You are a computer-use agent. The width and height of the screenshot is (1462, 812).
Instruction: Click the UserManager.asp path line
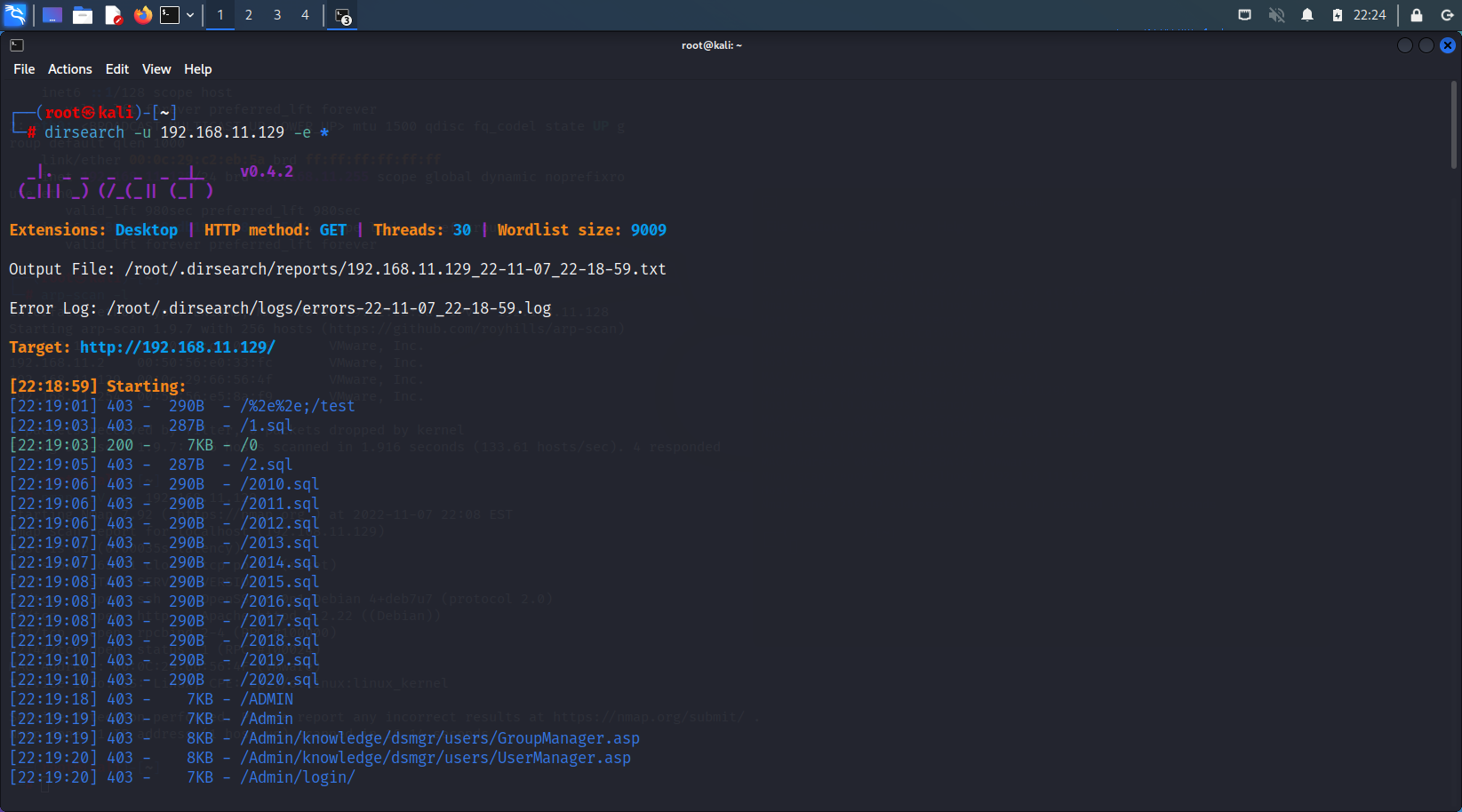point(320,758)
